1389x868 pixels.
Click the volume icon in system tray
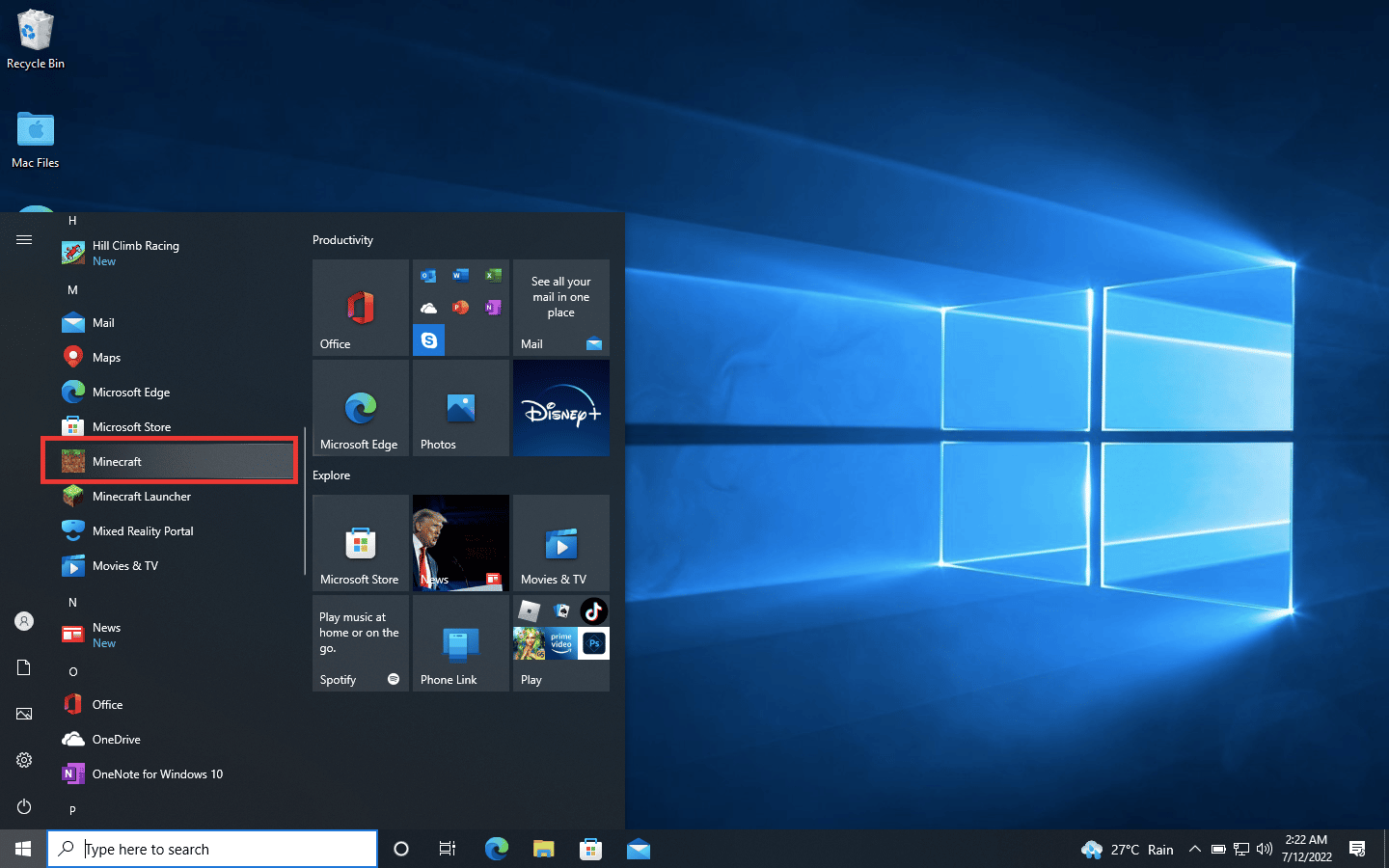click(1265, 849)
